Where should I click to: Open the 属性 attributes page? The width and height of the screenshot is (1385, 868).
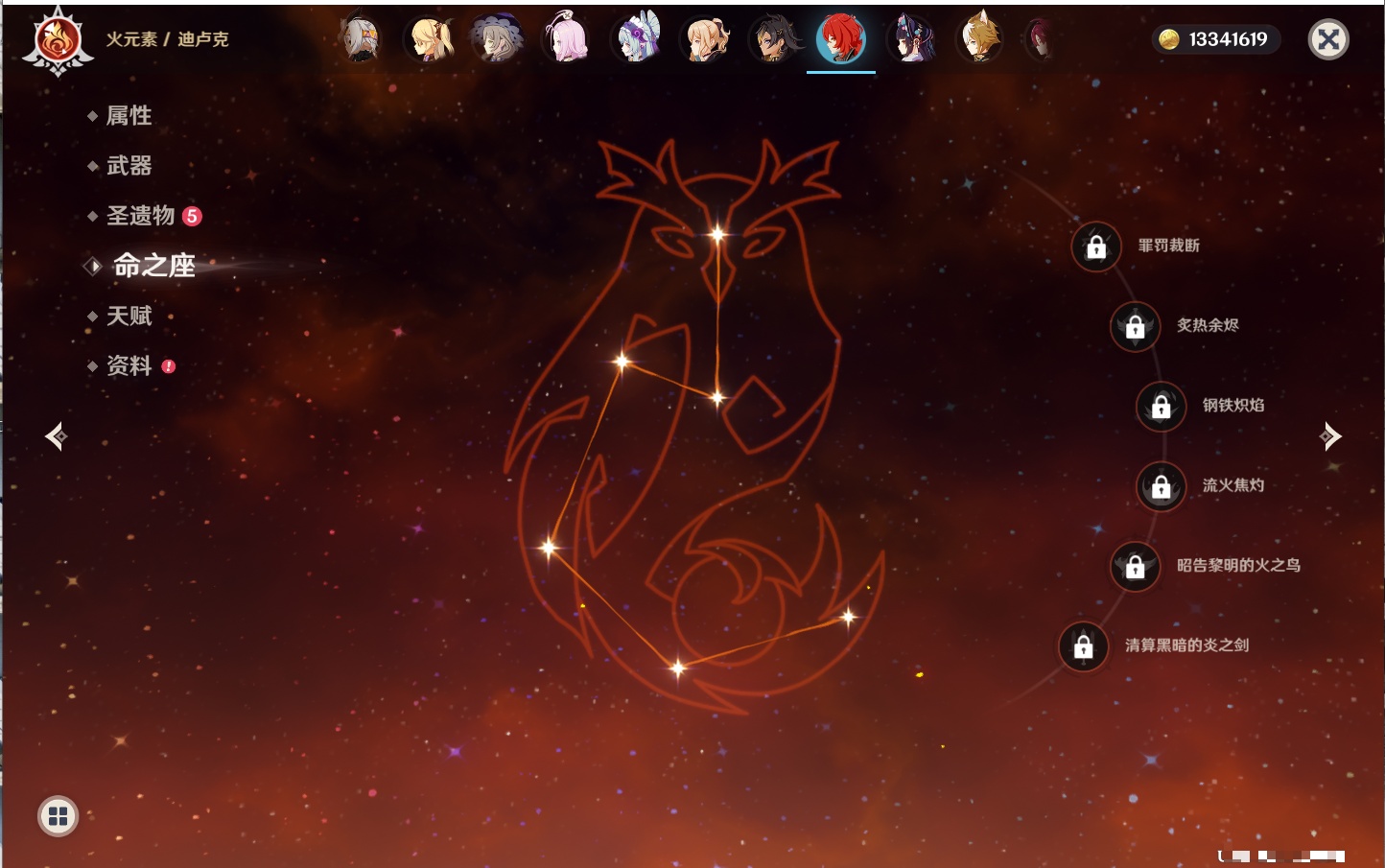pos(129,116)
